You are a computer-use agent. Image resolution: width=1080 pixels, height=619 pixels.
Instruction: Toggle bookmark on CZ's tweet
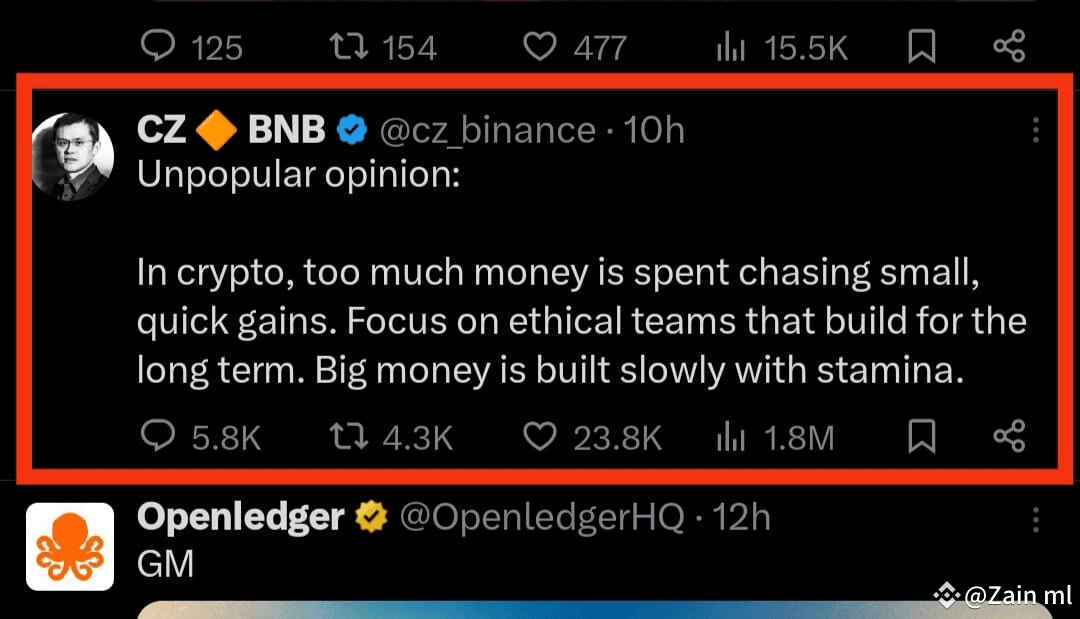(921, 437)
